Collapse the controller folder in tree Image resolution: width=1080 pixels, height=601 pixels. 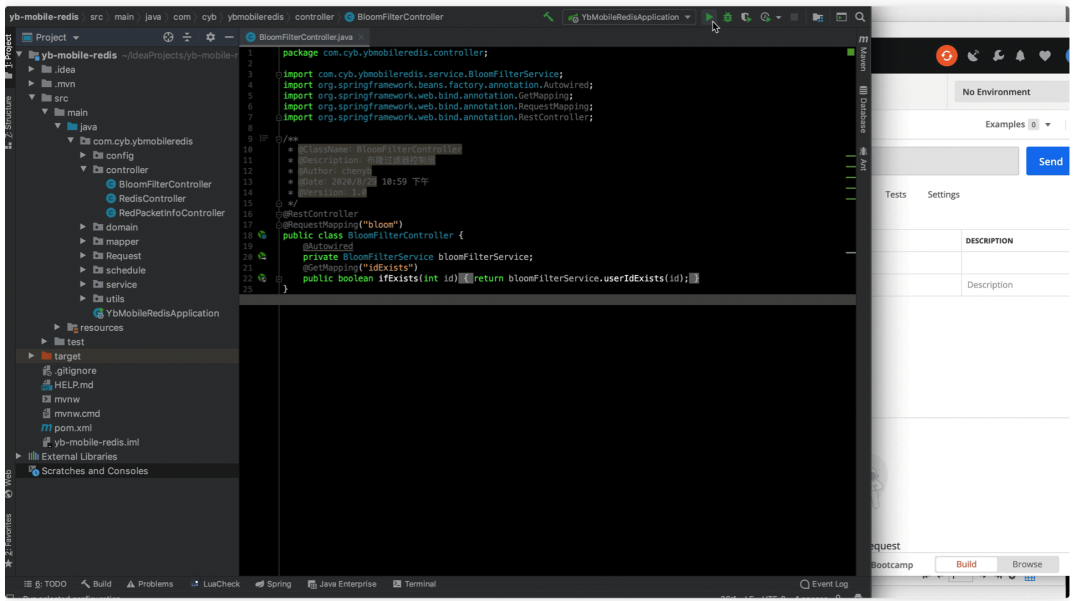tap(84, 170)
